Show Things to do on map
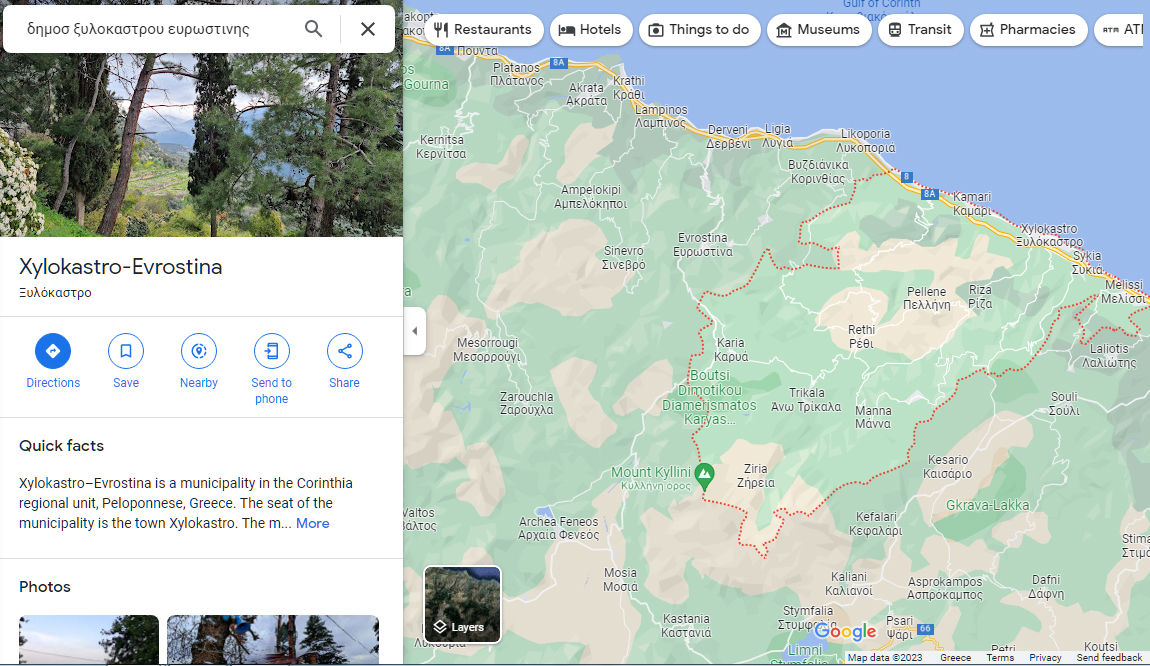This screenshot has height=666, width=1150. click(x=700, y=30)
